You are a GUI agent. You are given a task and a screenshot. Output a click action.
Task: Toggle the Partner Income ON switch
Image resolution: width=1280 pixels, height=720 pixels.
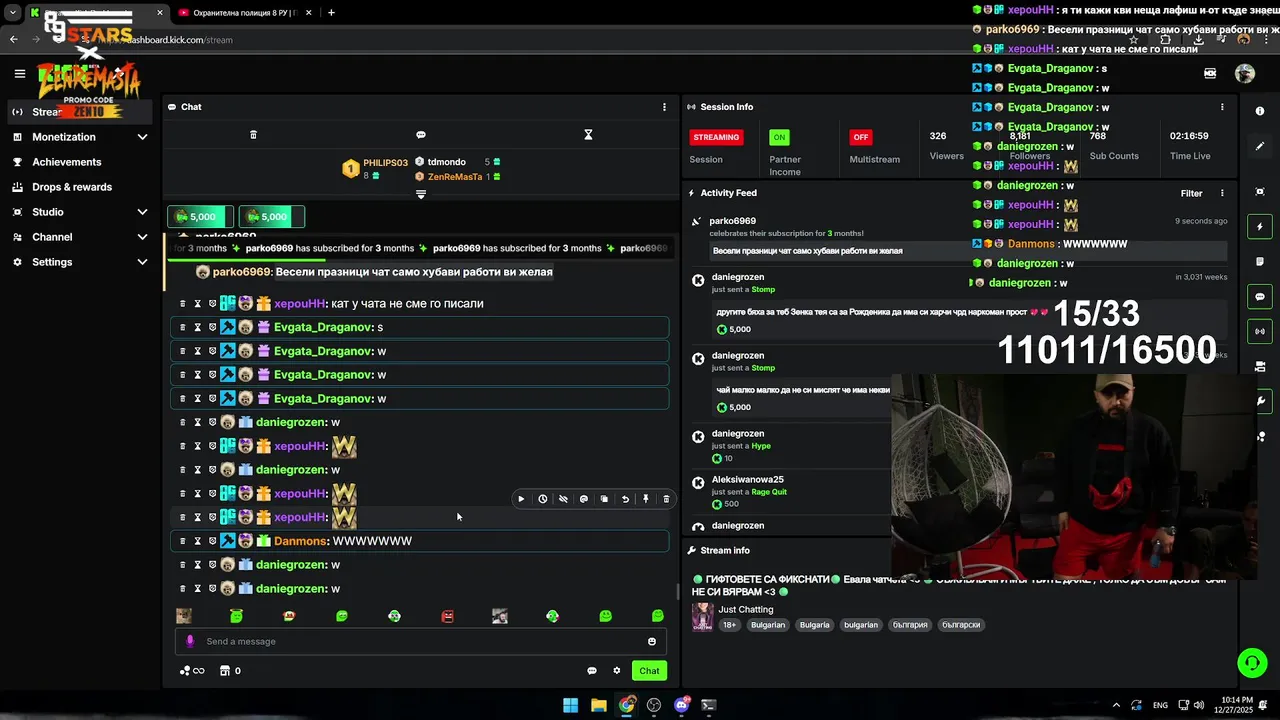pyautogui.click(x=779, y=137)
